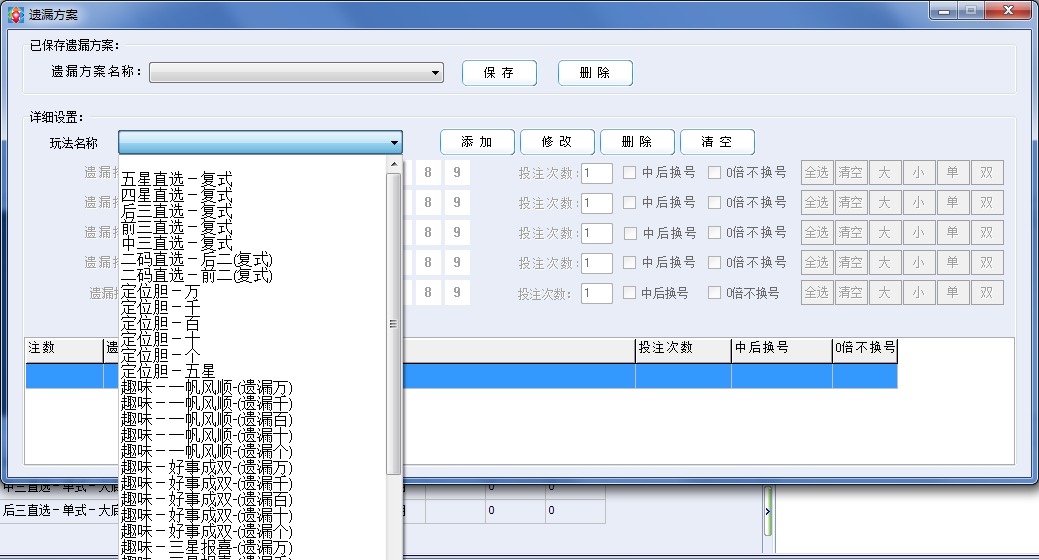The width and height of the screenshot is (1039, 560).
Task: Click the 双 button in the last row
Action: pyautogui.click(x=986, y=292)
